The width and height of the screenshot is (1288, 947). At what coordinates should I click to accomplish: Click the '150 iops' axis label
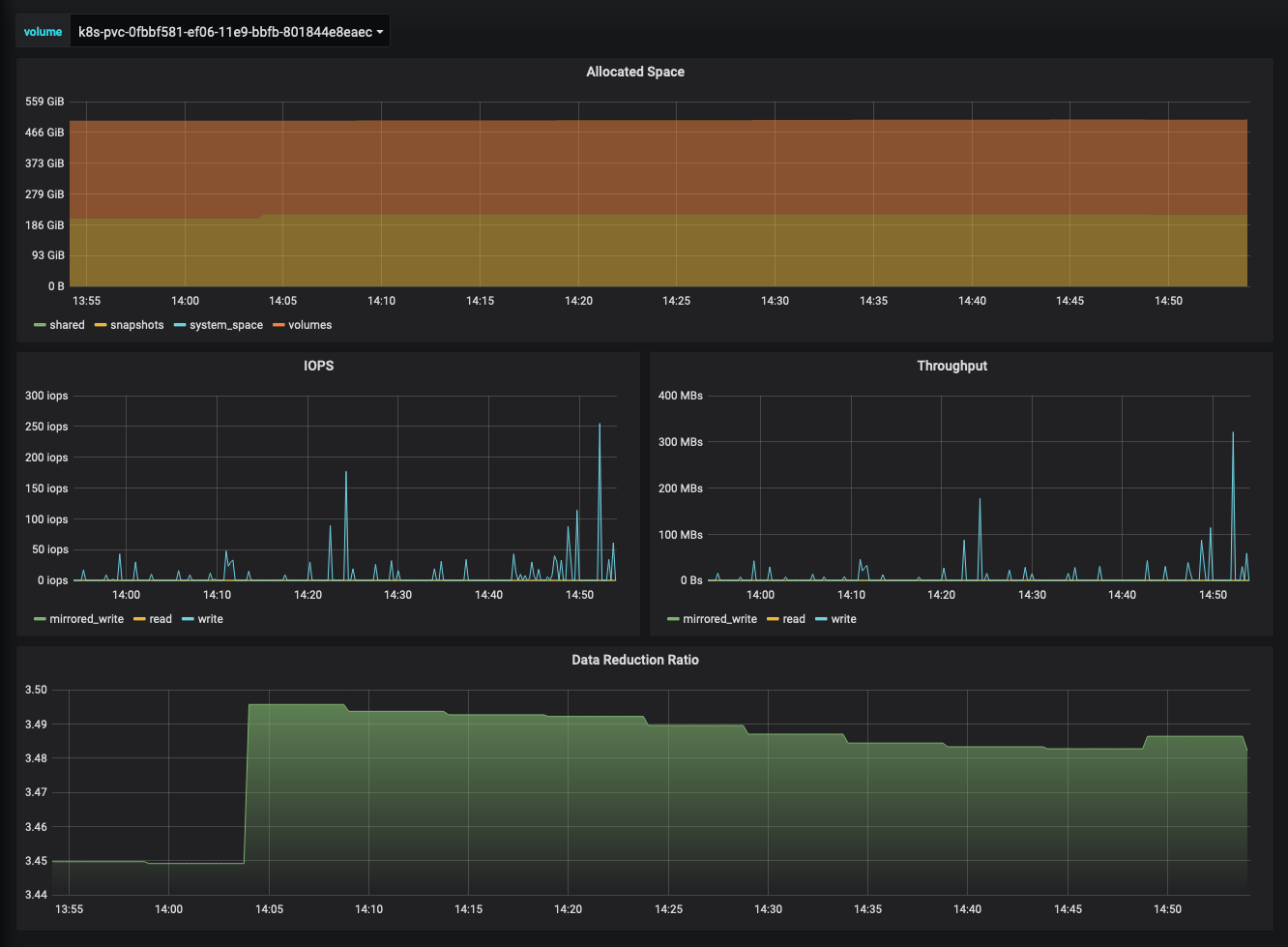(x=46, y=488)
